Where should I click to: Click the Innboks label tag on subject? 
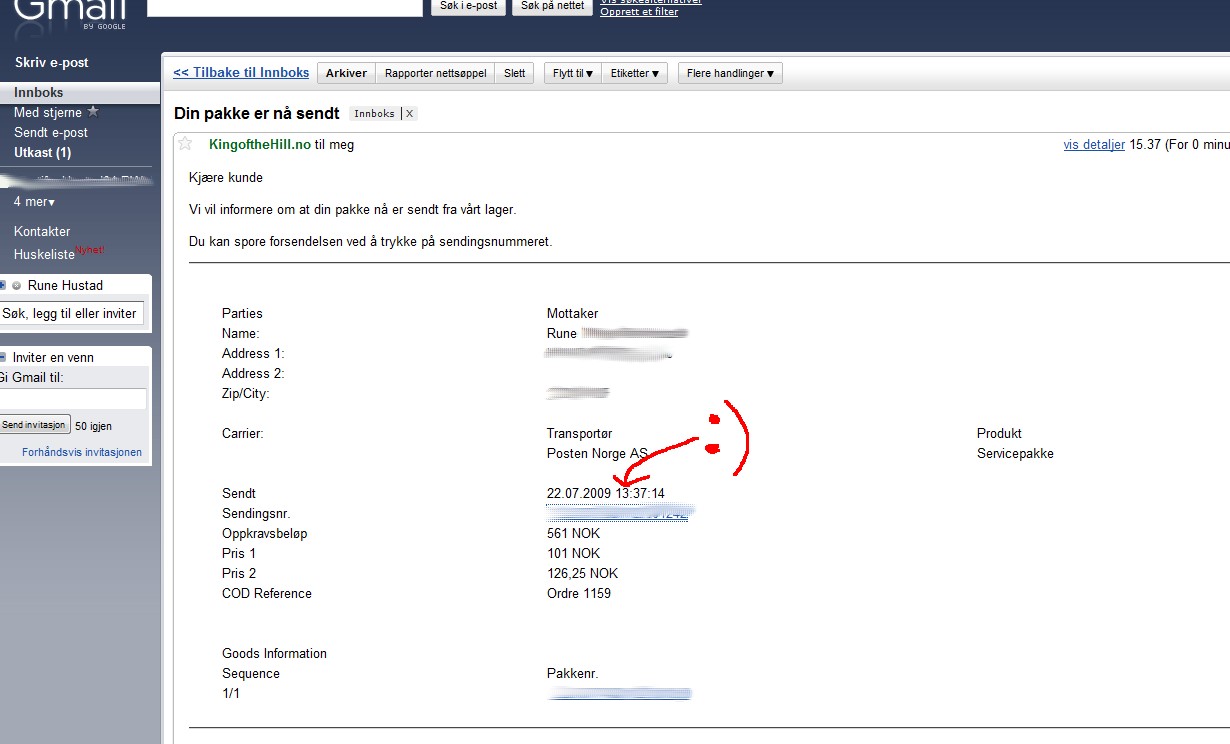pos(374,114)
